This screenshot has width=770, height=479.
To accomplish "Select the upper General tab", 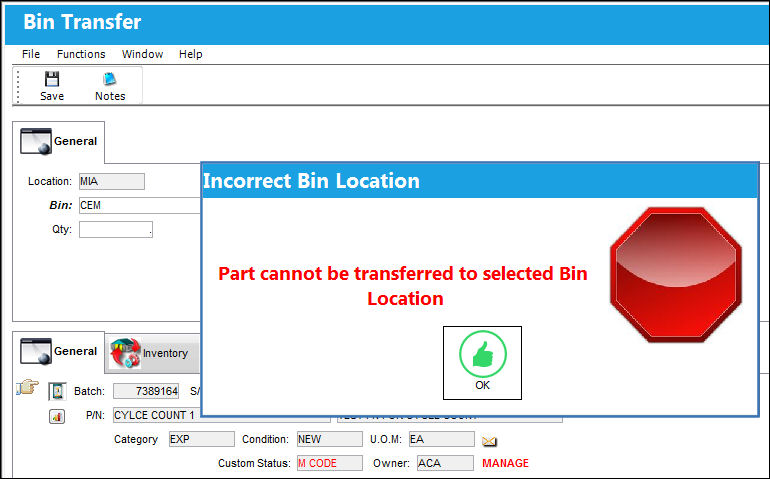I will pos(58,141).
